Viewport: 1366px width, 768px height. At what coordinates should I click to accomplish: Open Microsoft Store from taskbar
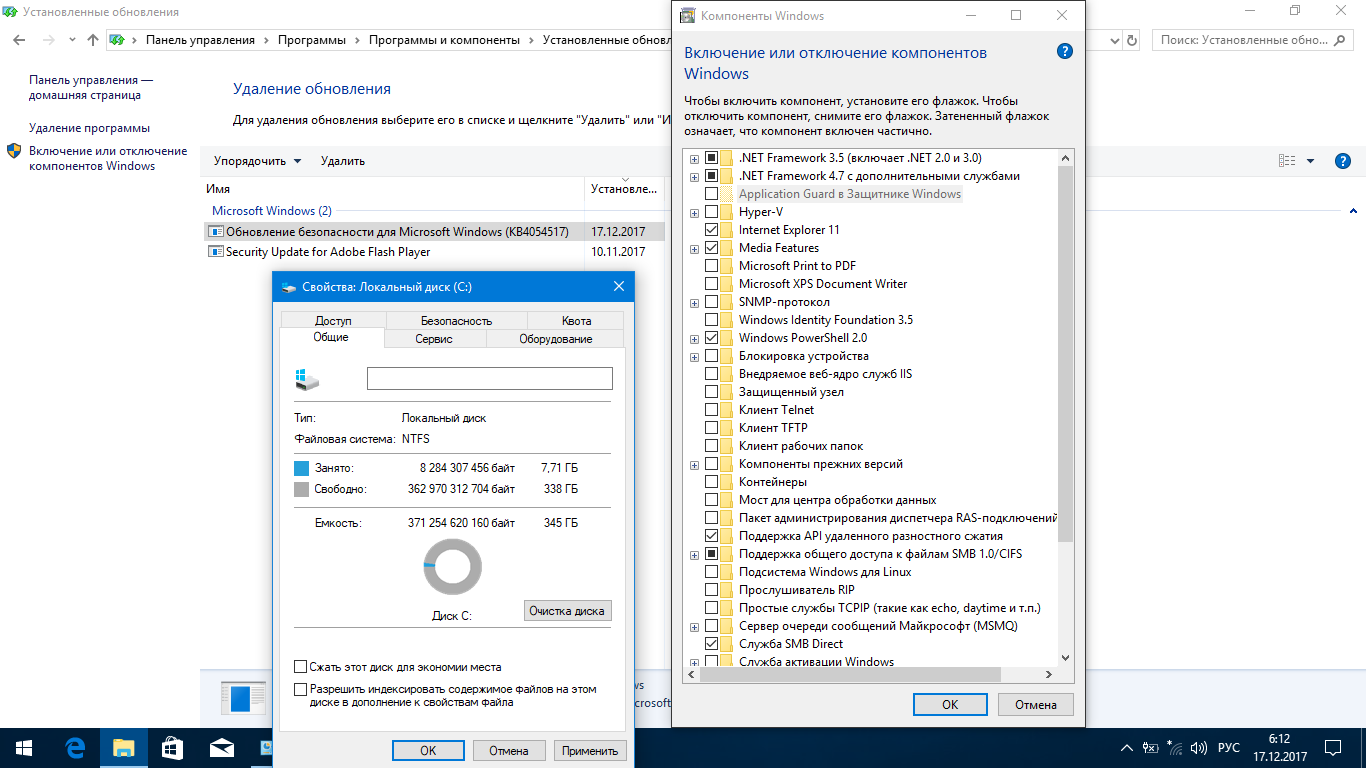[172, 748]
